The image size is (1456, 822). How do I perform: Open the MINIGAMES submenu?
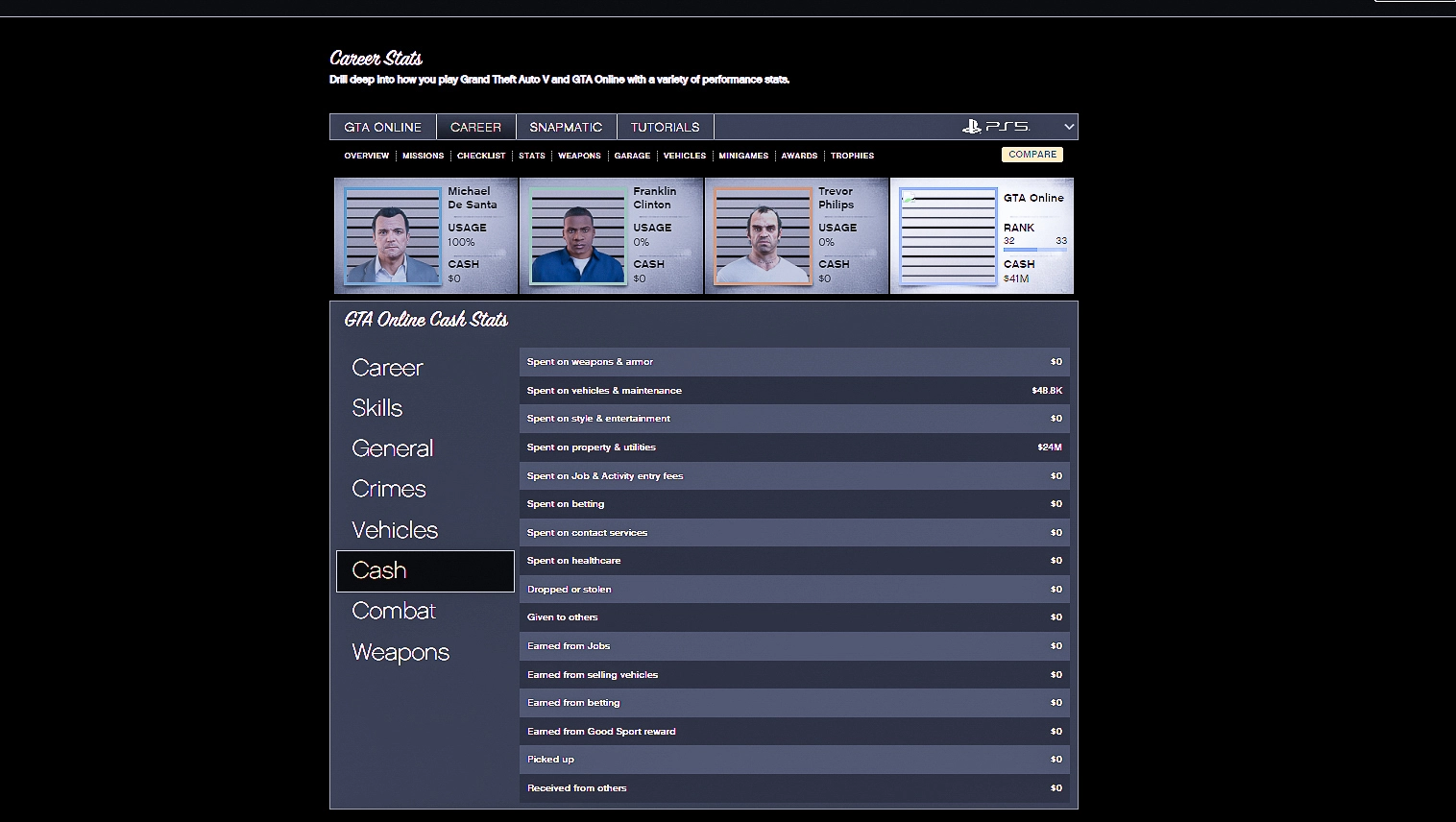pyautogui.click(x=743, y=156)
